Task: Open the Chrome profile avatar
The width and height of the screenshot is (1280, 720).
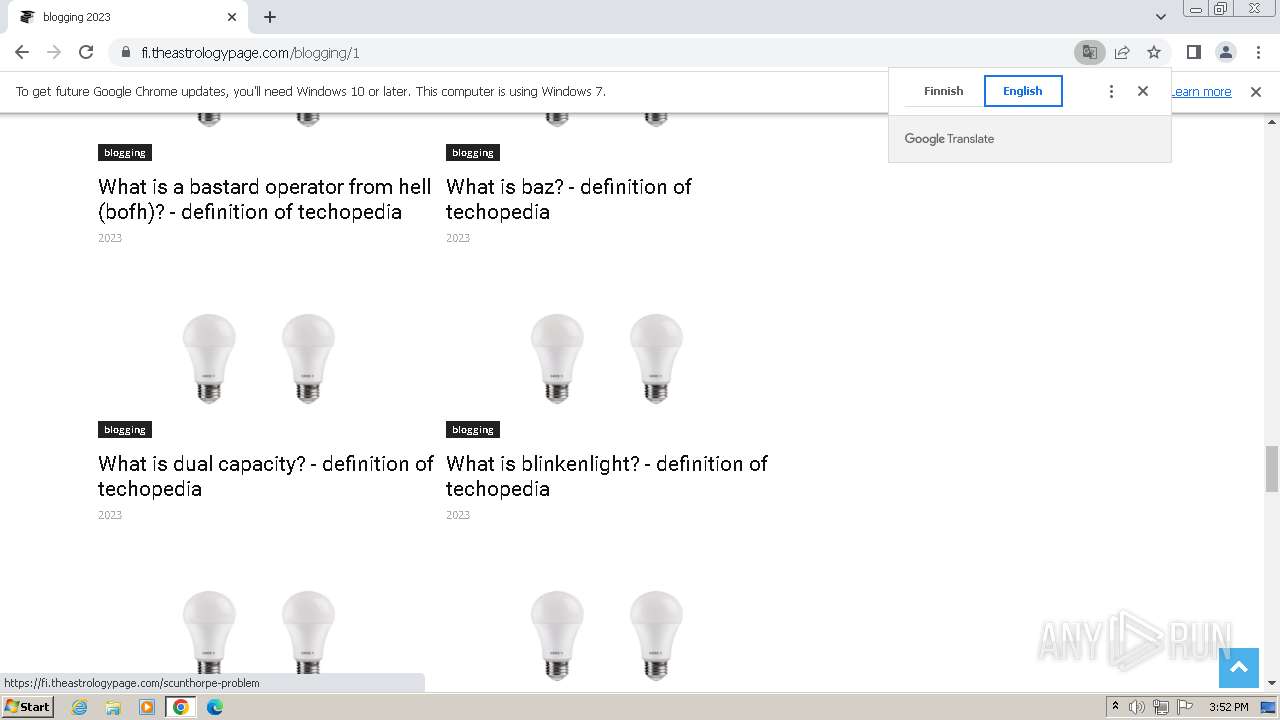Action: click(x=1226, y=52)
